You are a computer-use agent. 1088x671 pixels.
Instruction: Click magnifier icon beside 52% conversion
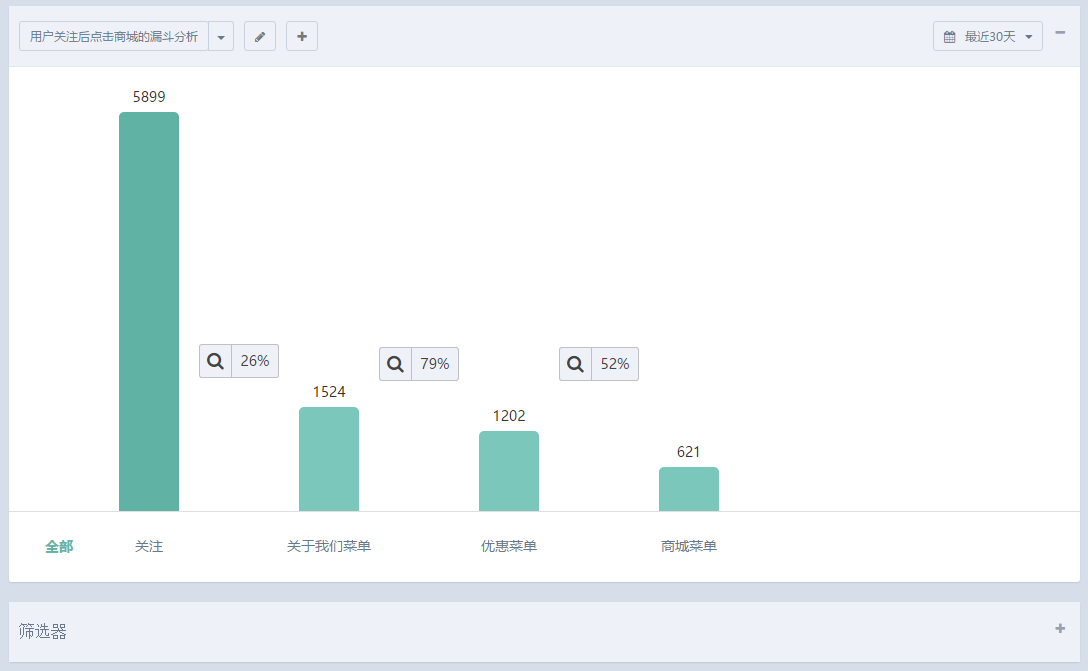coord(575,364)
